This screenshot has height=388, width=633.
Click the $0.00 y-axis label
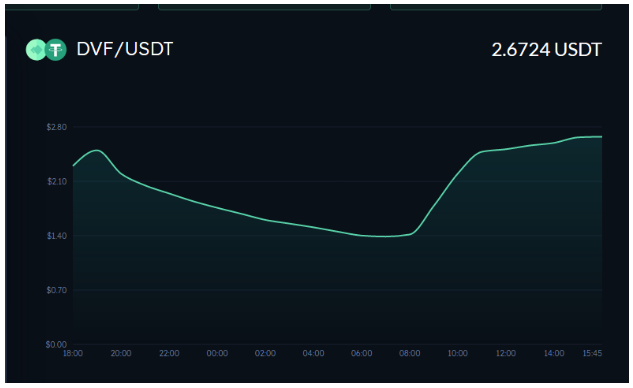pos(56,344)
